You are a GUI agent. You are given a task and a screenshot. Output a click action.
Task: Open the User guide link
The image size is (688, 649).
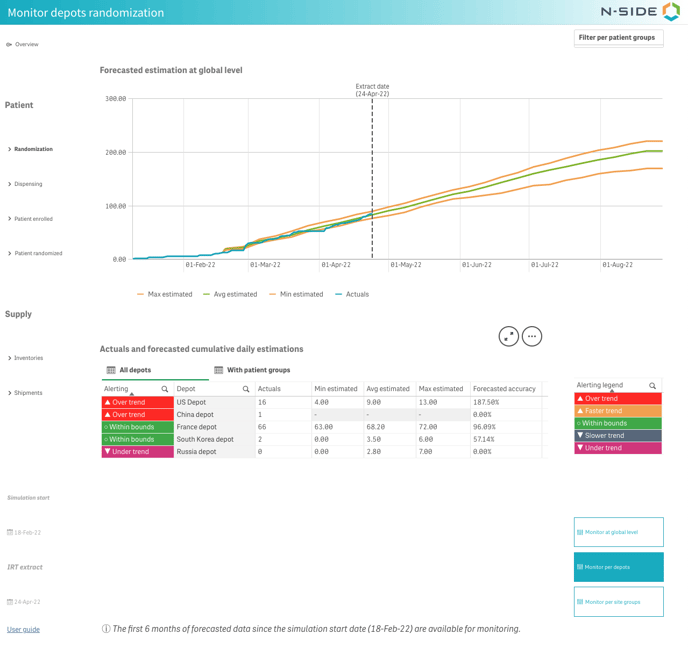23,630
